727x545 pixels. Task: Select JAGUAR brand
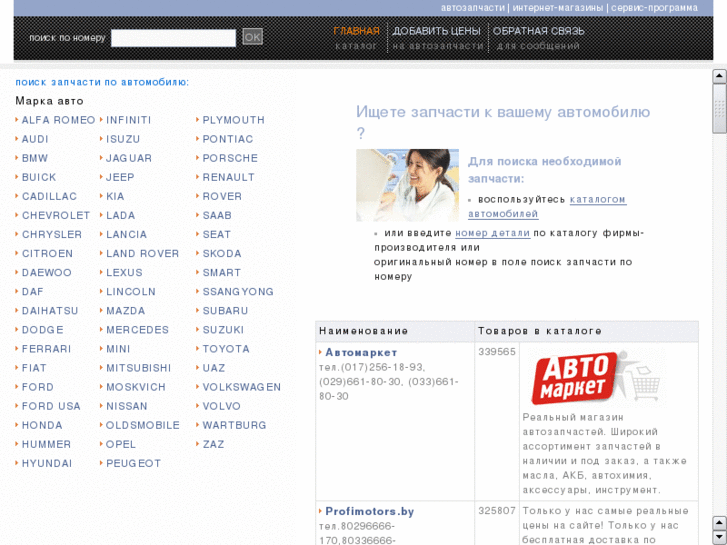129,158
